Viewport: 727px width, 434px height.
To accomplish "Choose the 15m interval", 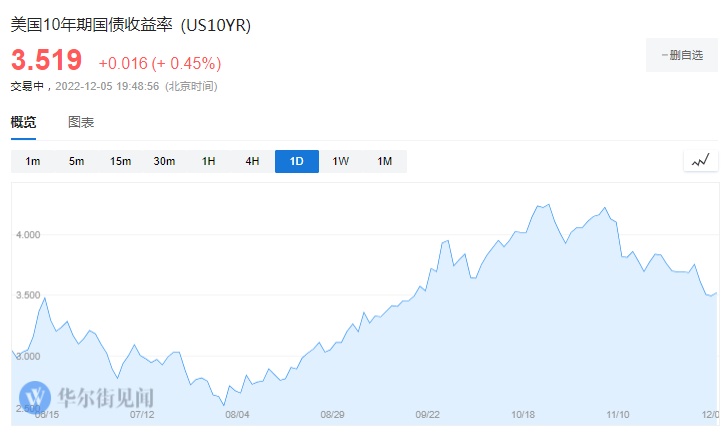I will click(x=121, y=161).
